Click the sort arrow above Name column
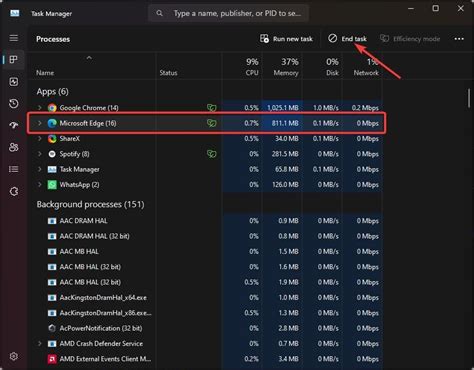 [89, 58]
